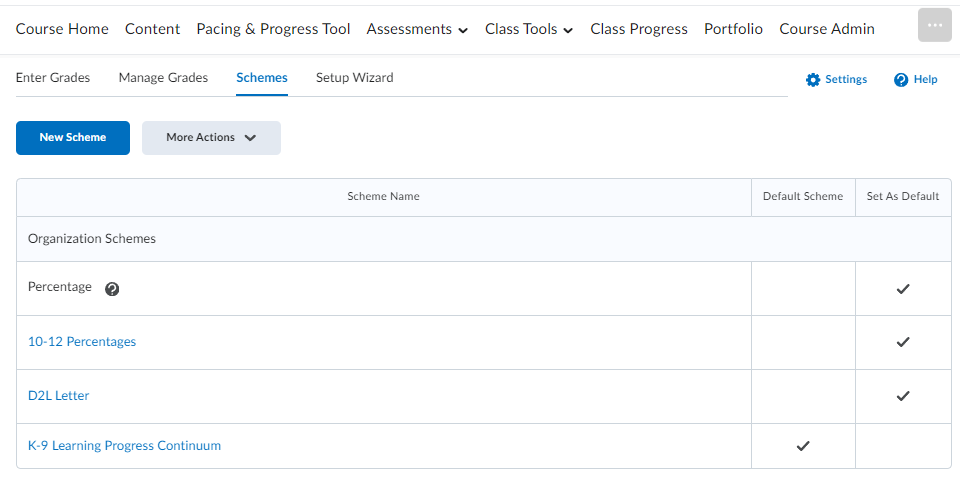Open the three-dots overflow menu button
Viewport: 960px width, 477px height.
[935, 25]
